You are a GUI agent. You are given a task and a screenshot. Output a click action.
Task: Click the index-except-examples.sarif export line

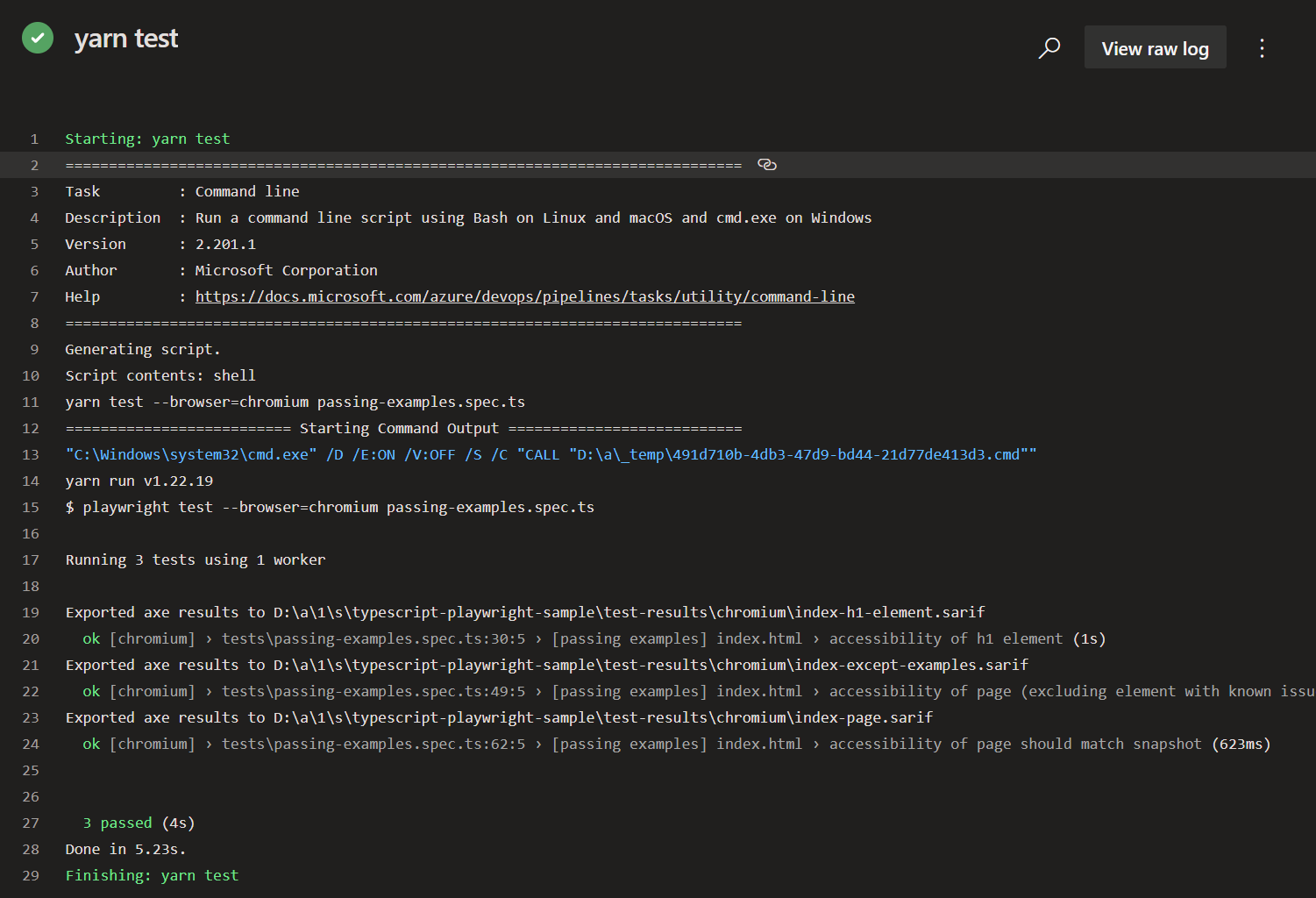[x=546, y=665]
